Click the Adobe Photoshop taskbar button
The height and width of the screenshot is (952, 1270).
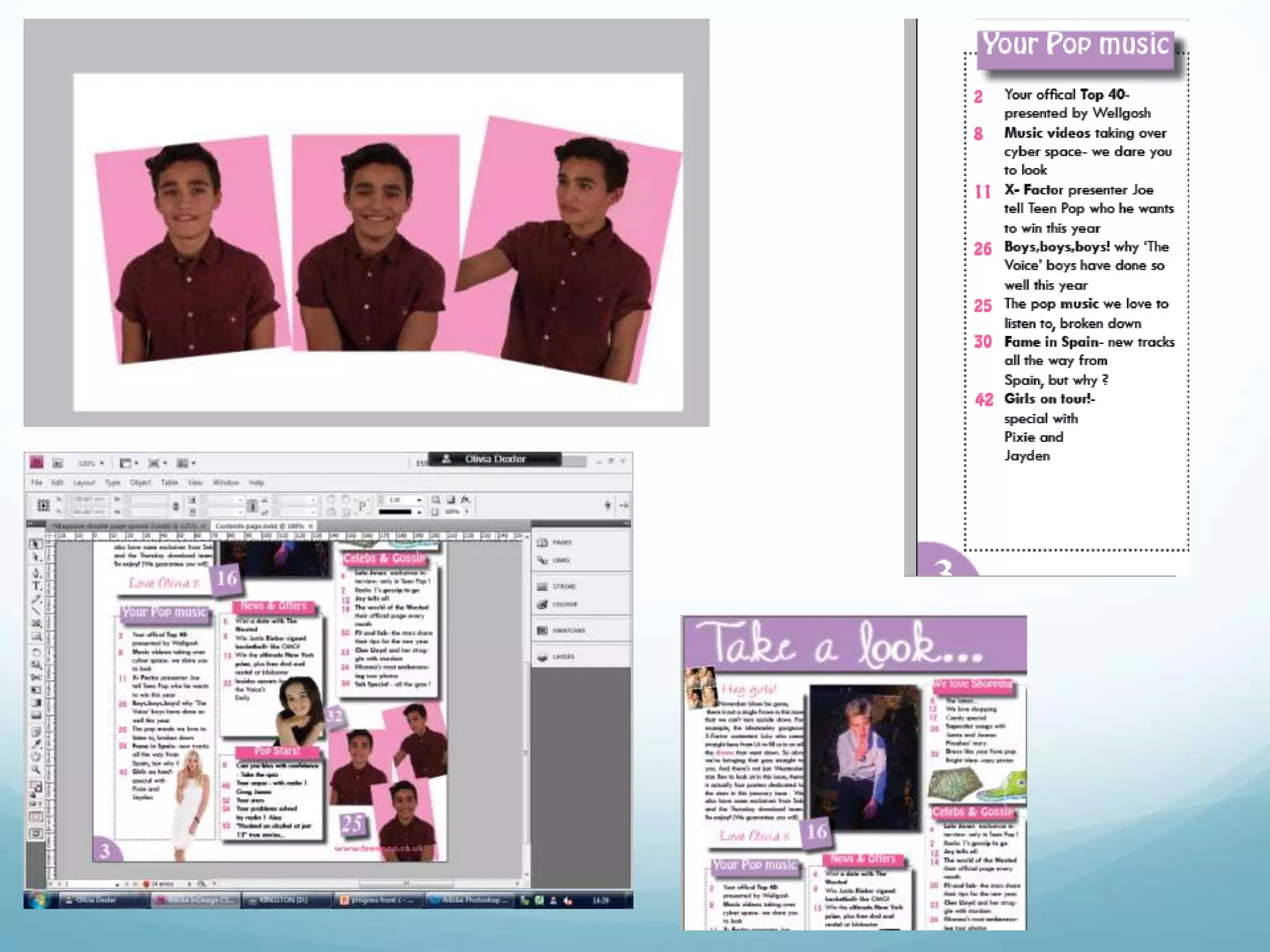point(470,900)
